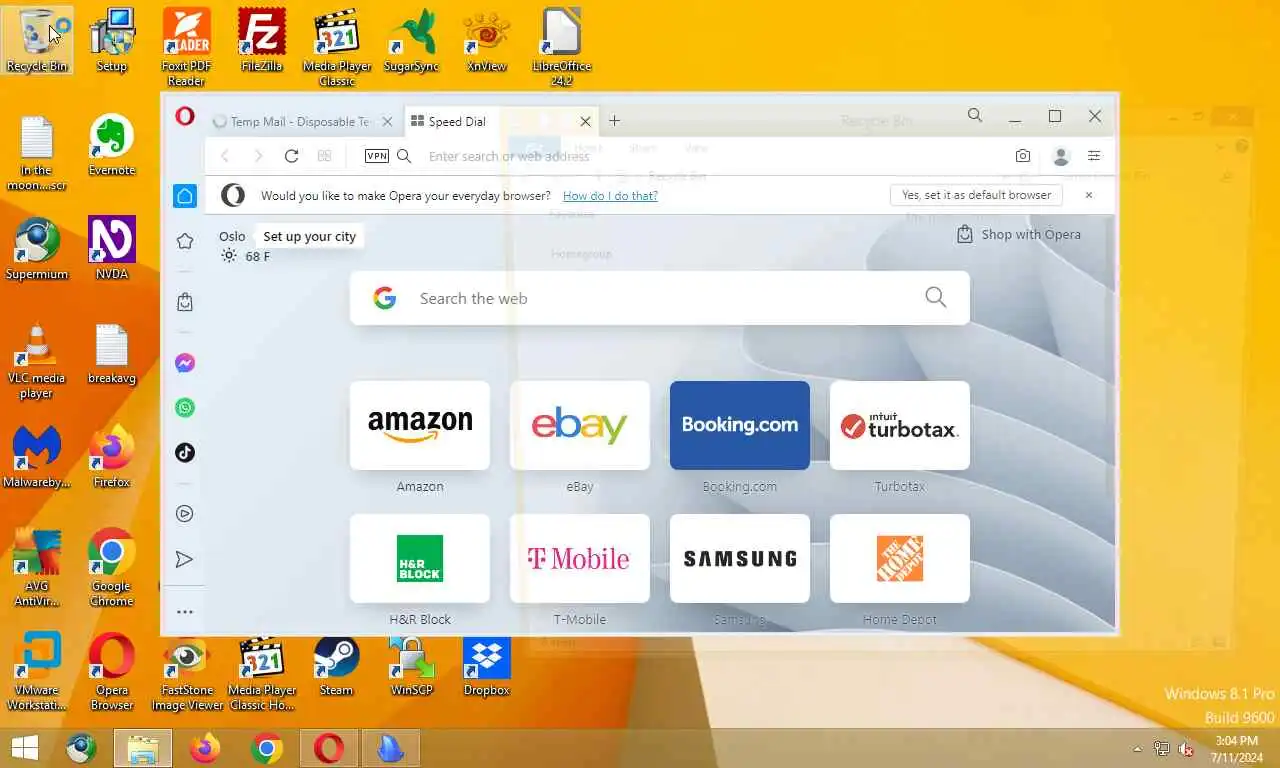Viewport: 1280px width, 768px height.
Task: Click the Oslo weather 68 F widget
Action: click(x=245, y=246)
